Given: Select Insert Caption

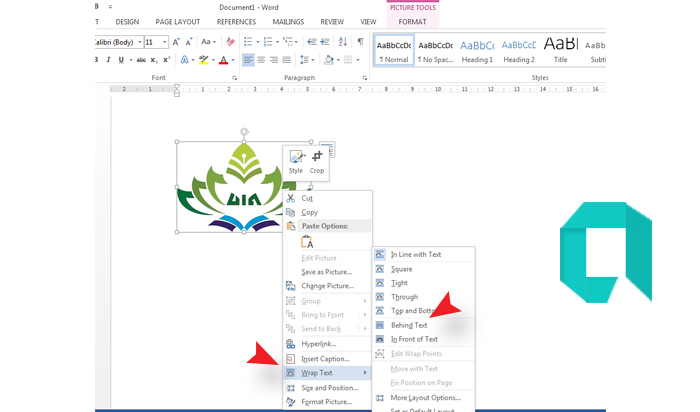Looking at the screenshot, I should point(327,359).
